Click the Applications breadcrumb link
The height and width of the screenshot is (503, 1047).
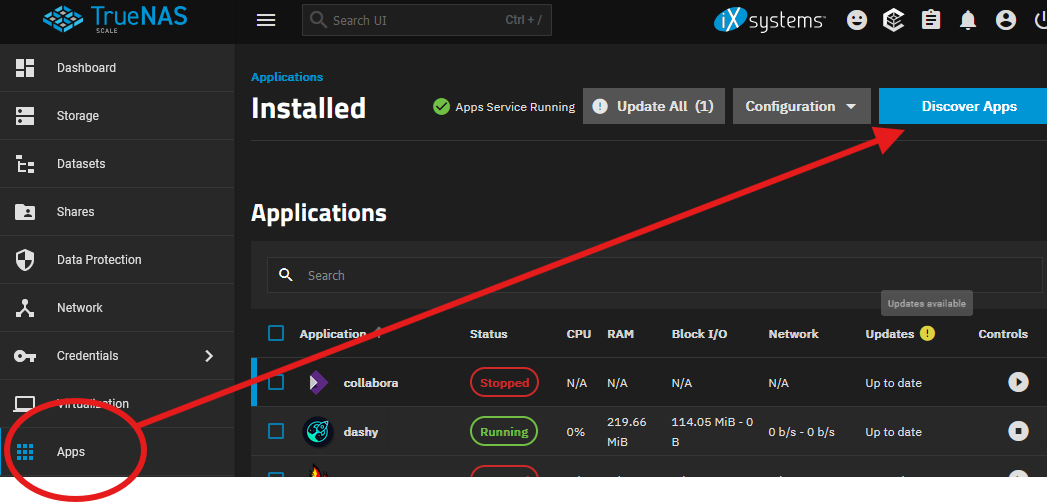tap(287, 77)
